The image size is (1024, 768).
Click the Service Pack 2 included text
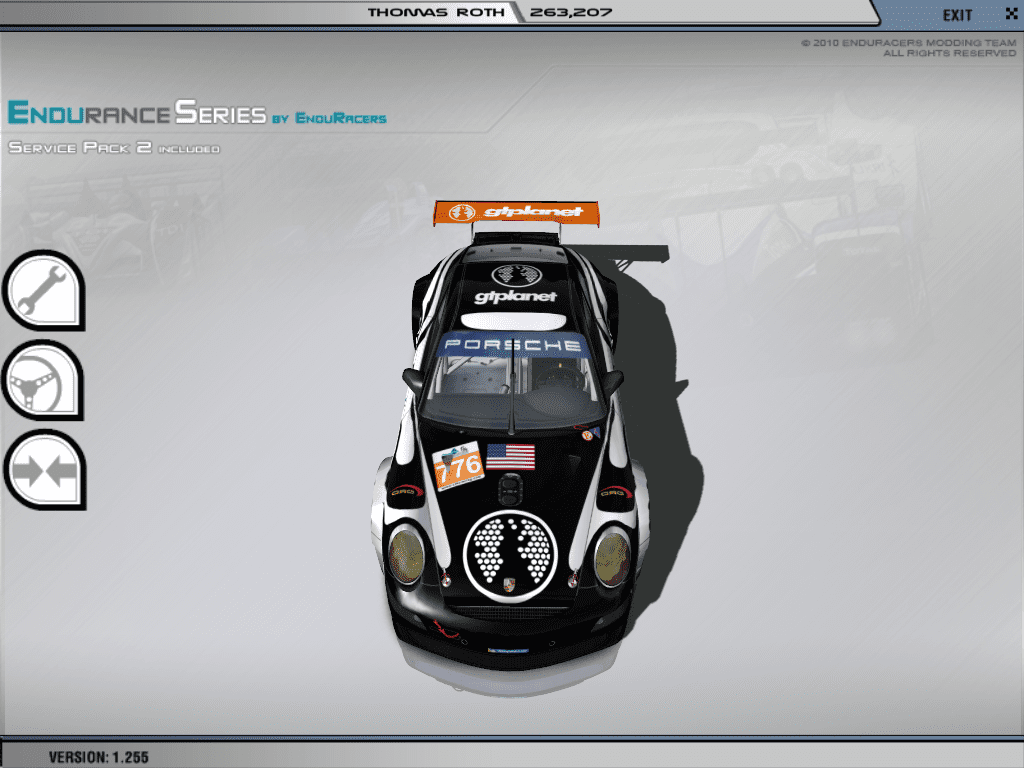pos(114,148)
